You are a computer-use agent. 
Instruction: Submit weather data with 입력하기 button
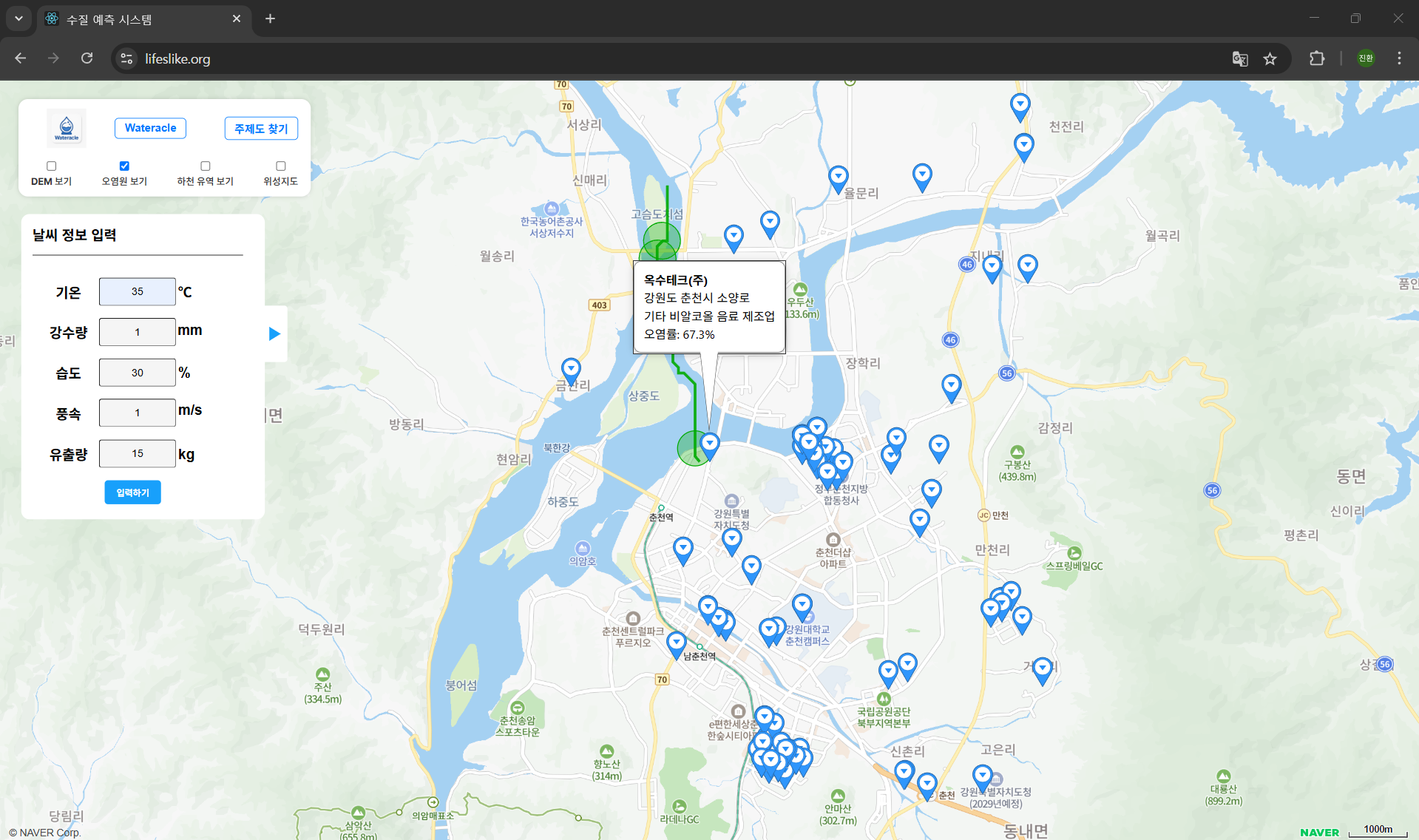coord(133,492)
